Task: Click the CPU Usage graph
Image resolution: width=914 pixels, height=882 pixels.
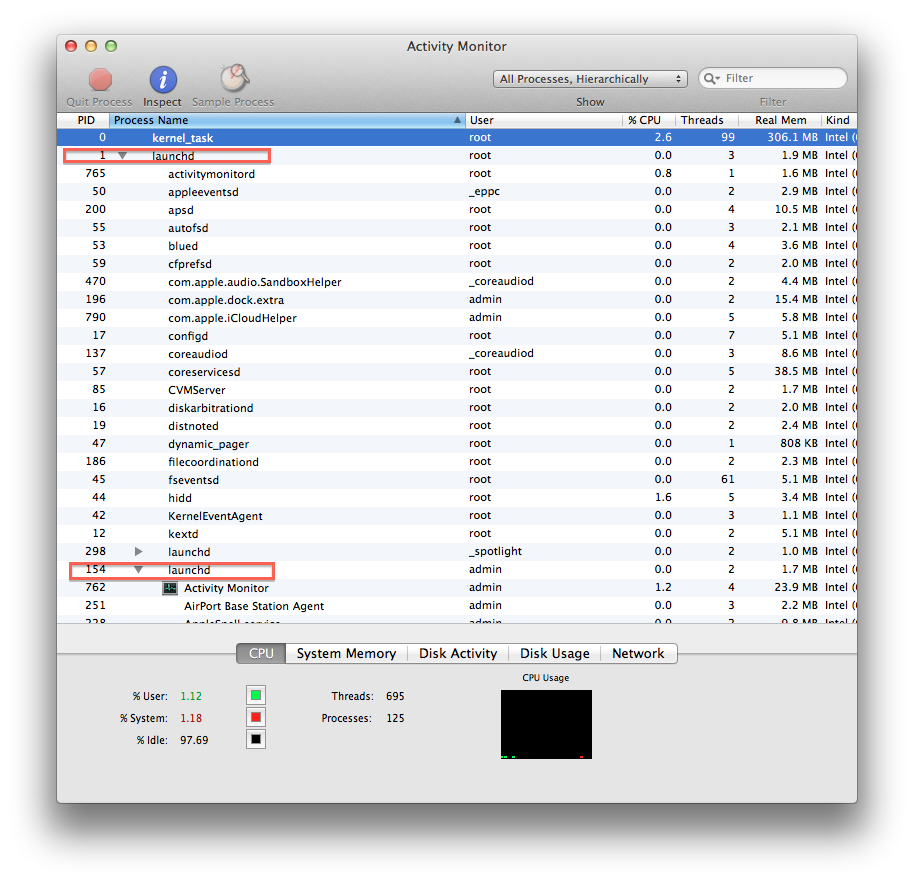Action: [546, 725]
